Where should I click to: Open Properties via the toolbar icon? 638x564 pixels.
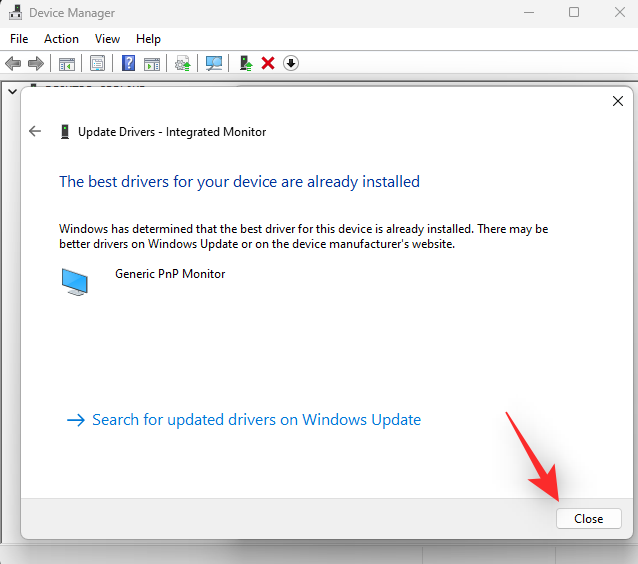point(97,63)
